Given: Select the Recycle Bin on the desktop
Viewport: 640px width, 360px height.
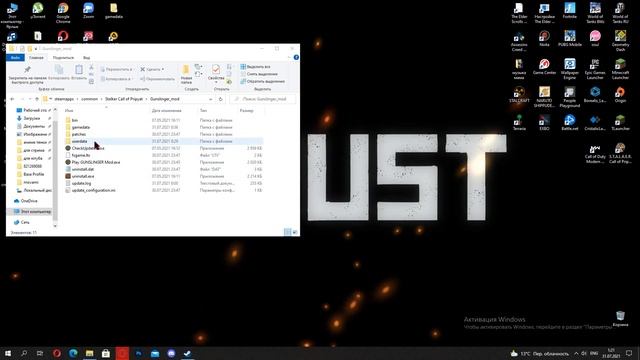Looking at the screenshot, I should click(620, 318).
